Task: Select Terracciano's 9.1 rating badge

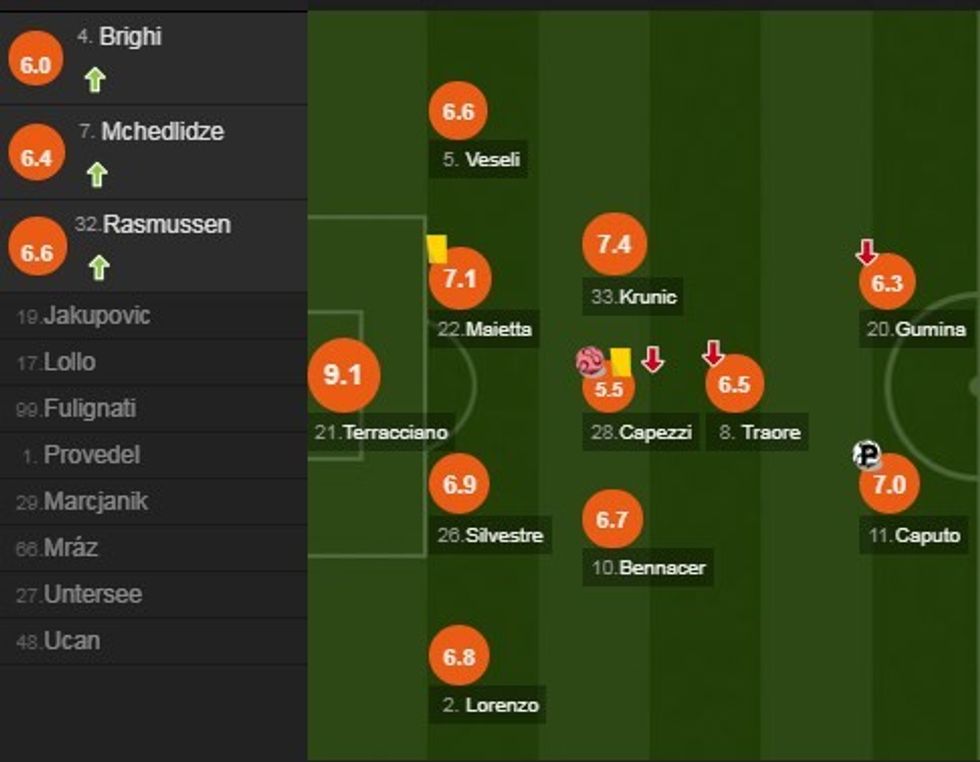Action: point(342,375)
